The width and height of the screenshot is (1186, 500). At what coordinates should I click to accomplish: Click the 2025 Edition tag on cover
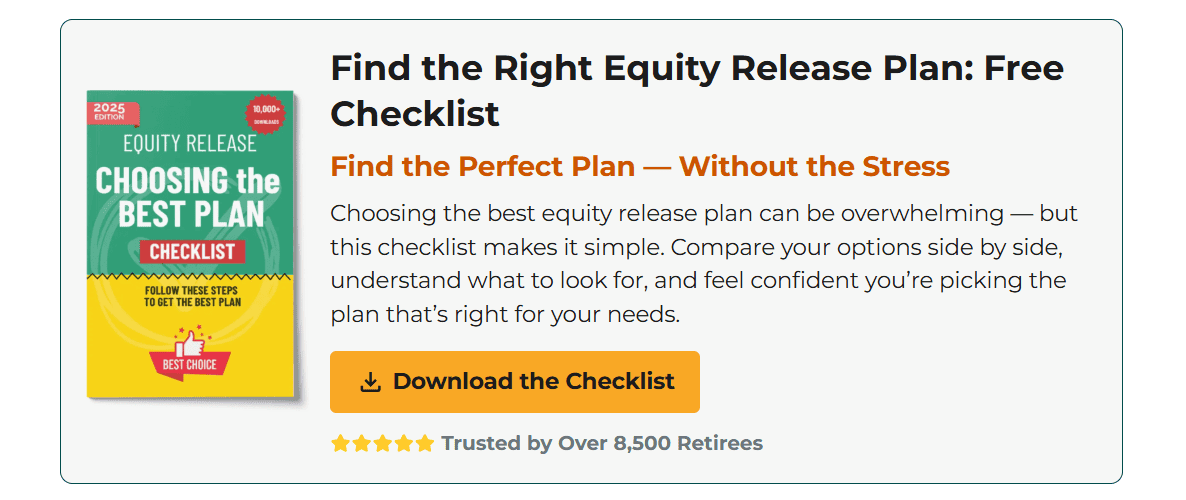click(x=112, y=111)
